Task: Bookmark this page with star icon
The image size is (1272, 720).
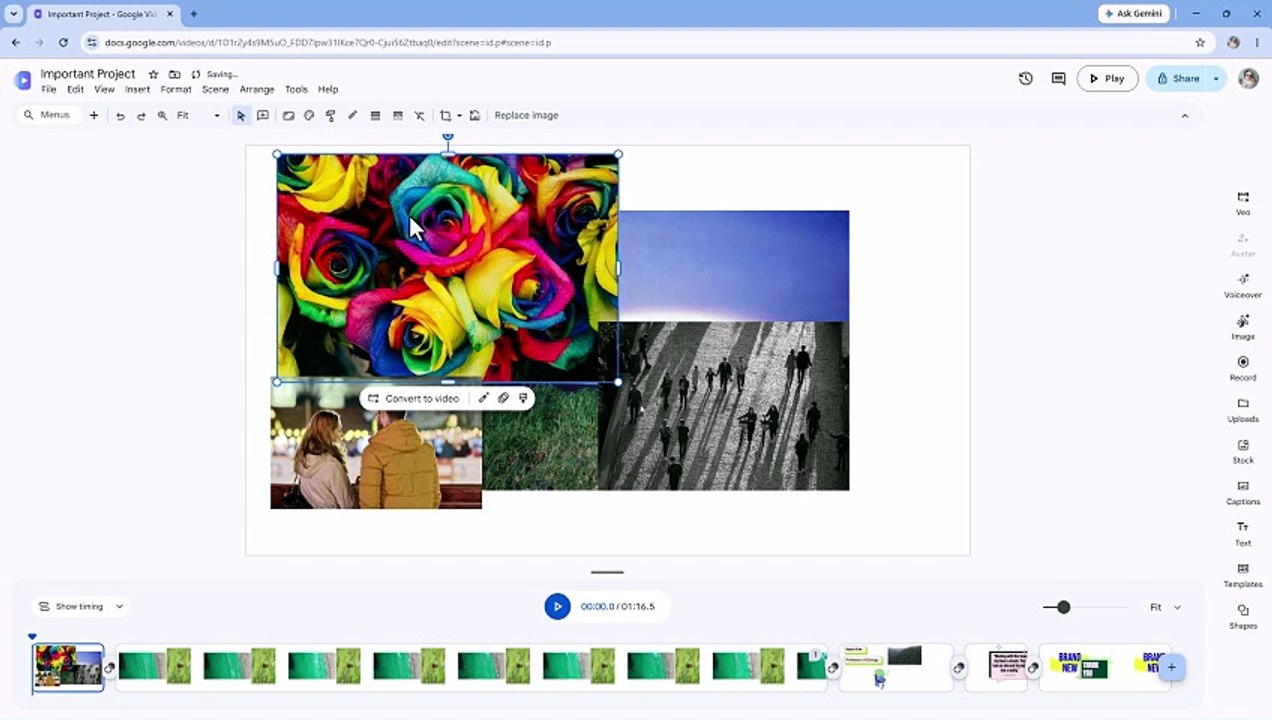Action: tap(1200, 43)
